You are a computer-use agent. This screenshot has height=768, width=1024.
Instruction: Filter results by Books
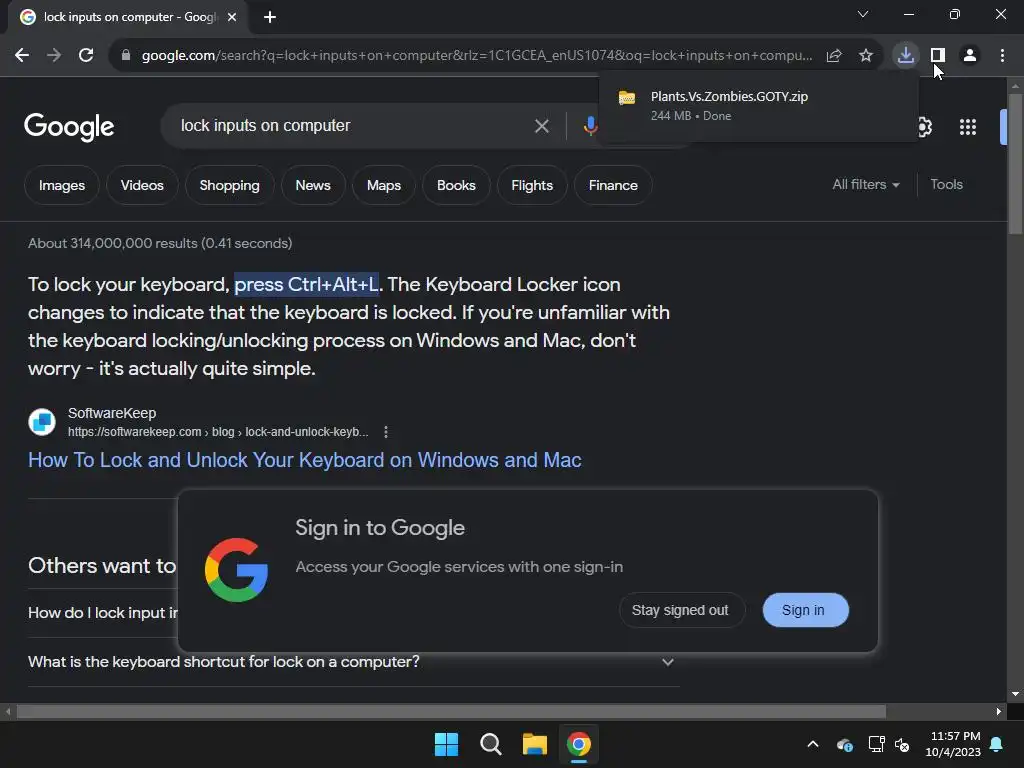coord(456,185)
